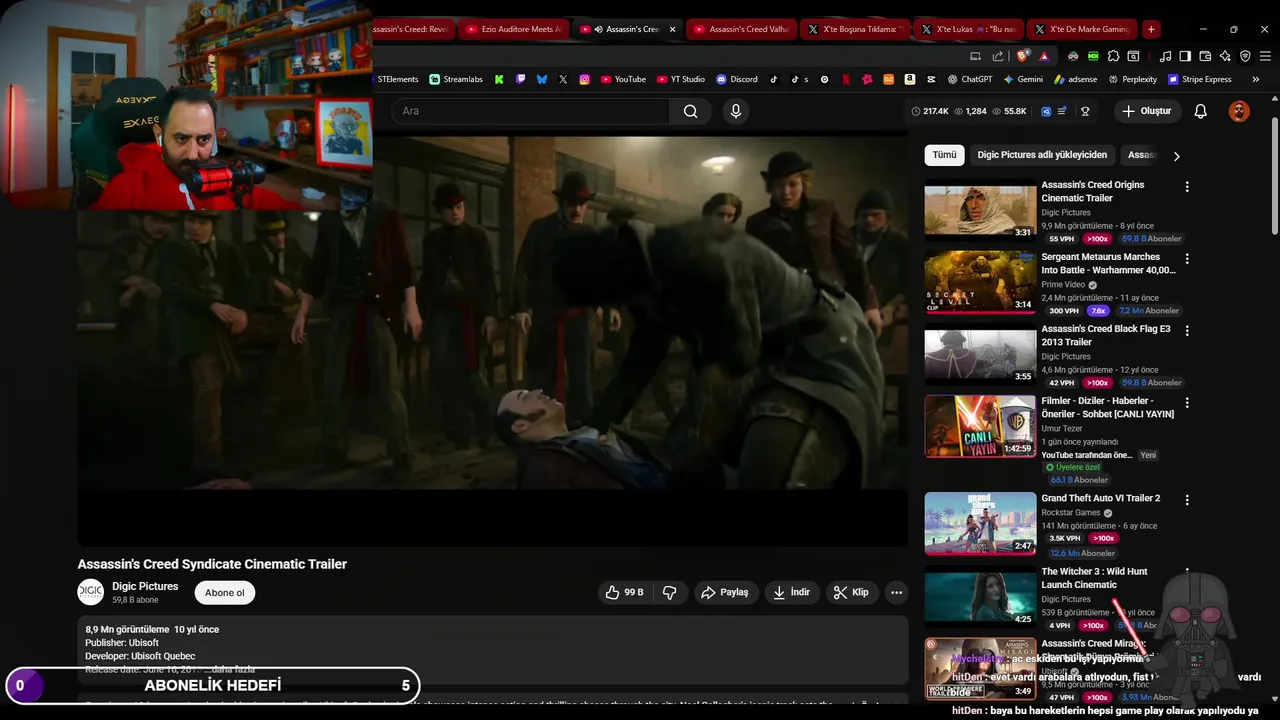Open the account avatar menu
Viewport: 1280px width, 720px height.
(x=1239, y=111)
